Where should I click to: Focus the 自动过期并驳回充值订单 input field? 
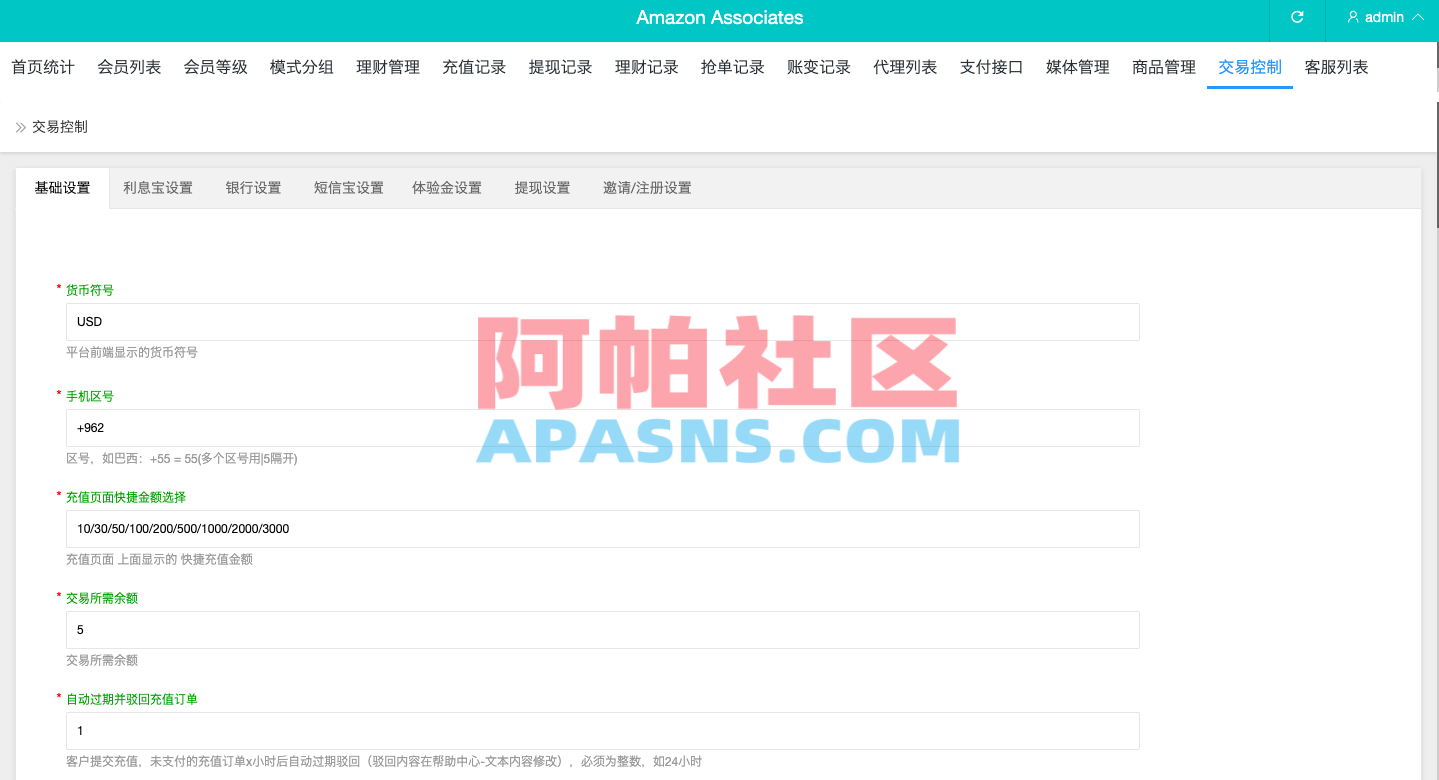pos(602,731)
